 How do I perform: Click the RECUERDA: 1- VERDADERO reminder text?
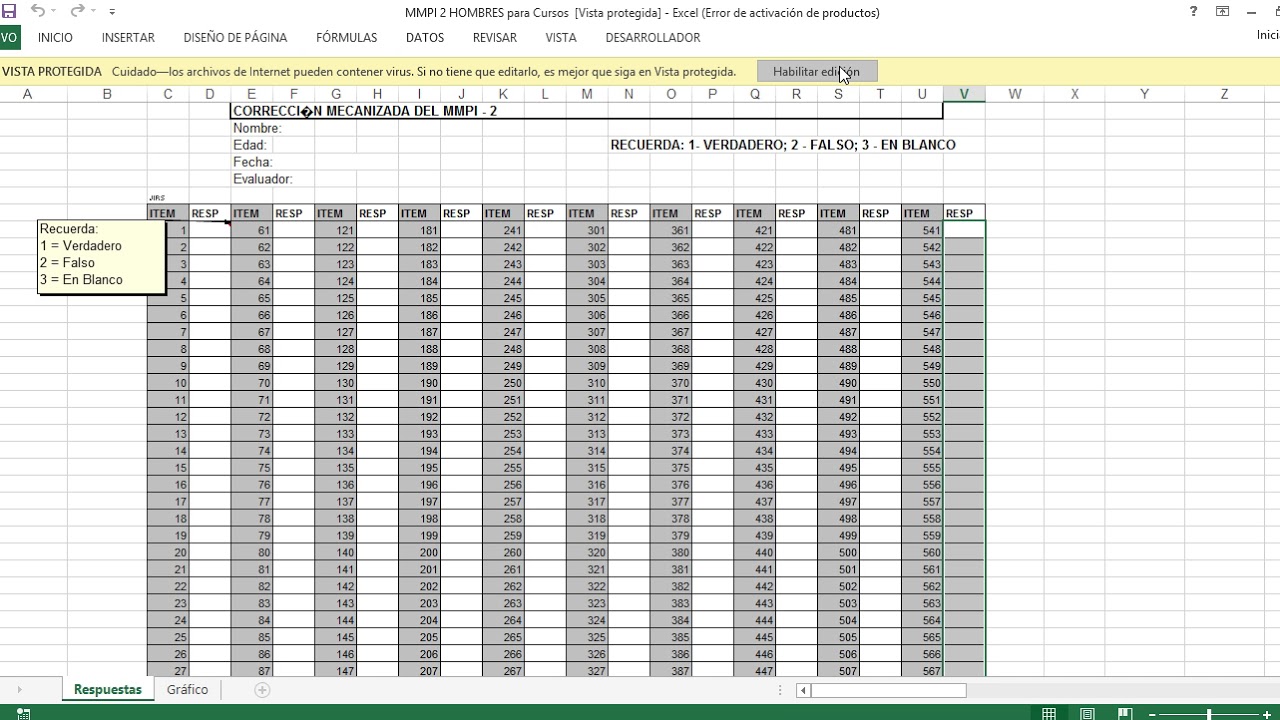click(x=783, y=145)
